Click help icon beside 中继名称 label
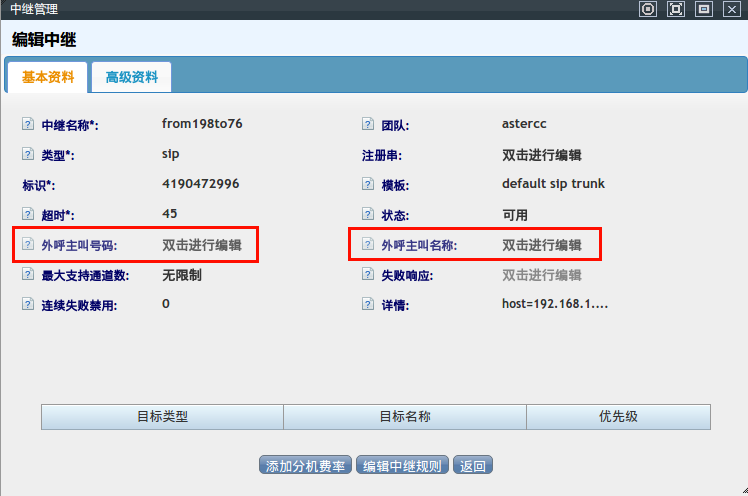Image resolution: width=748 pixels, height=496 pixels. pos(28,125)
